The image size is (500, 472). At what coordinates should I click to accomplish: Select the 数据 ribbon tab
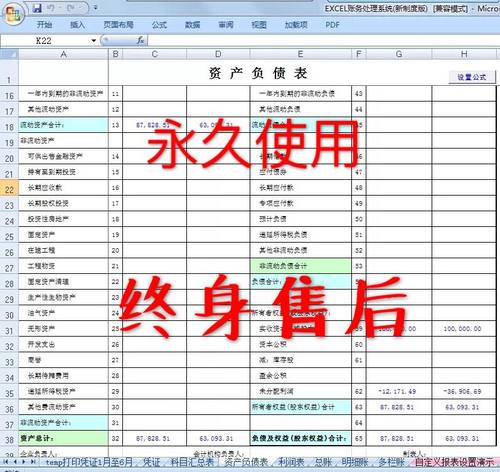coord(192,25)
